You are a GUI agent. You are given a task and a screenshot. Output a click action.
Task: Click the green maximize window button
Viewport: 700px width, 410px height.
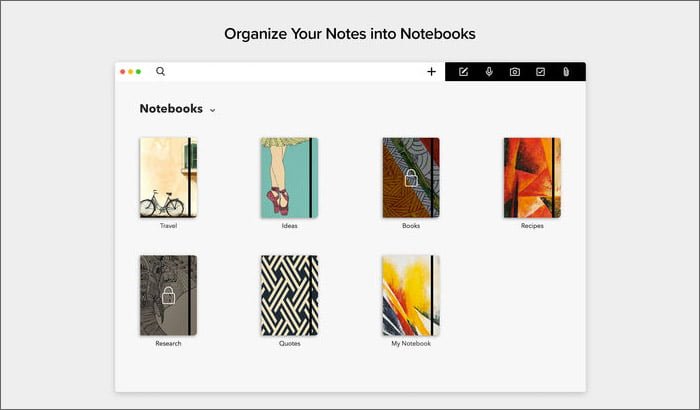pos(138,71)
